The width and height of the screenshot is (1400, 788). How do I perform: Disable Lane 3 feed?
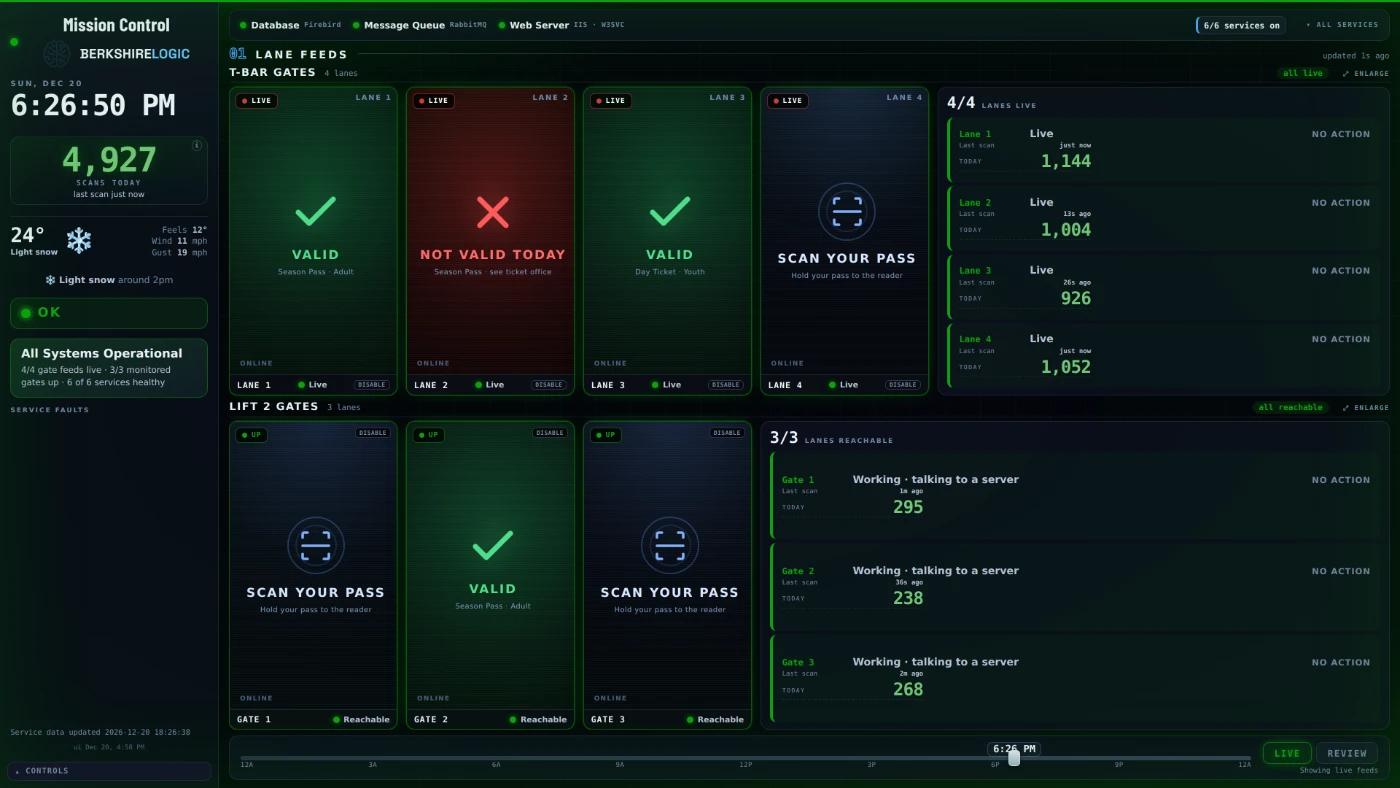[x=726, y=385]
